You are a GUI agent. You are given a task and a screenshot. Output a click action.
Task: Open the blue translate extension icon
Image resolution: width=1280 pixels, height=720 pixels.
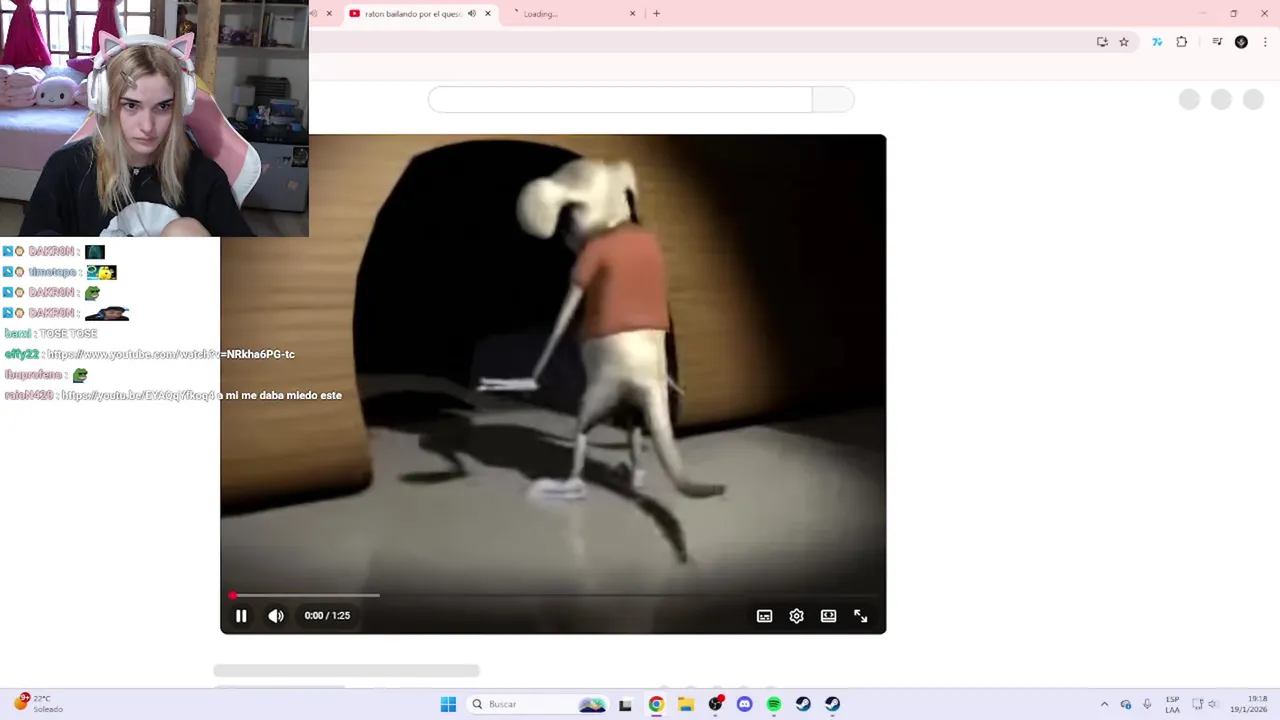[x=1157, y=42]
